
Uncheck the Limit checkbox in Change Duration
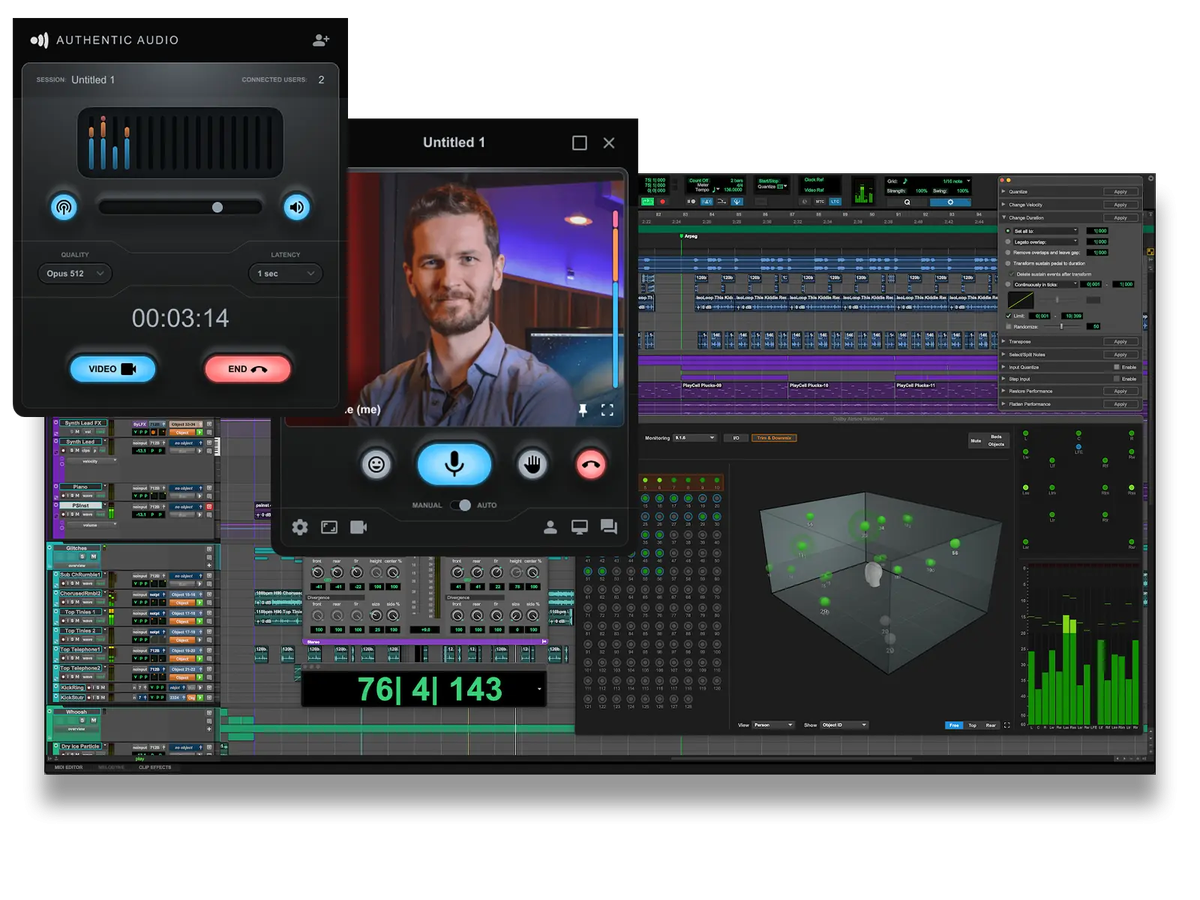click(1008, 315)
